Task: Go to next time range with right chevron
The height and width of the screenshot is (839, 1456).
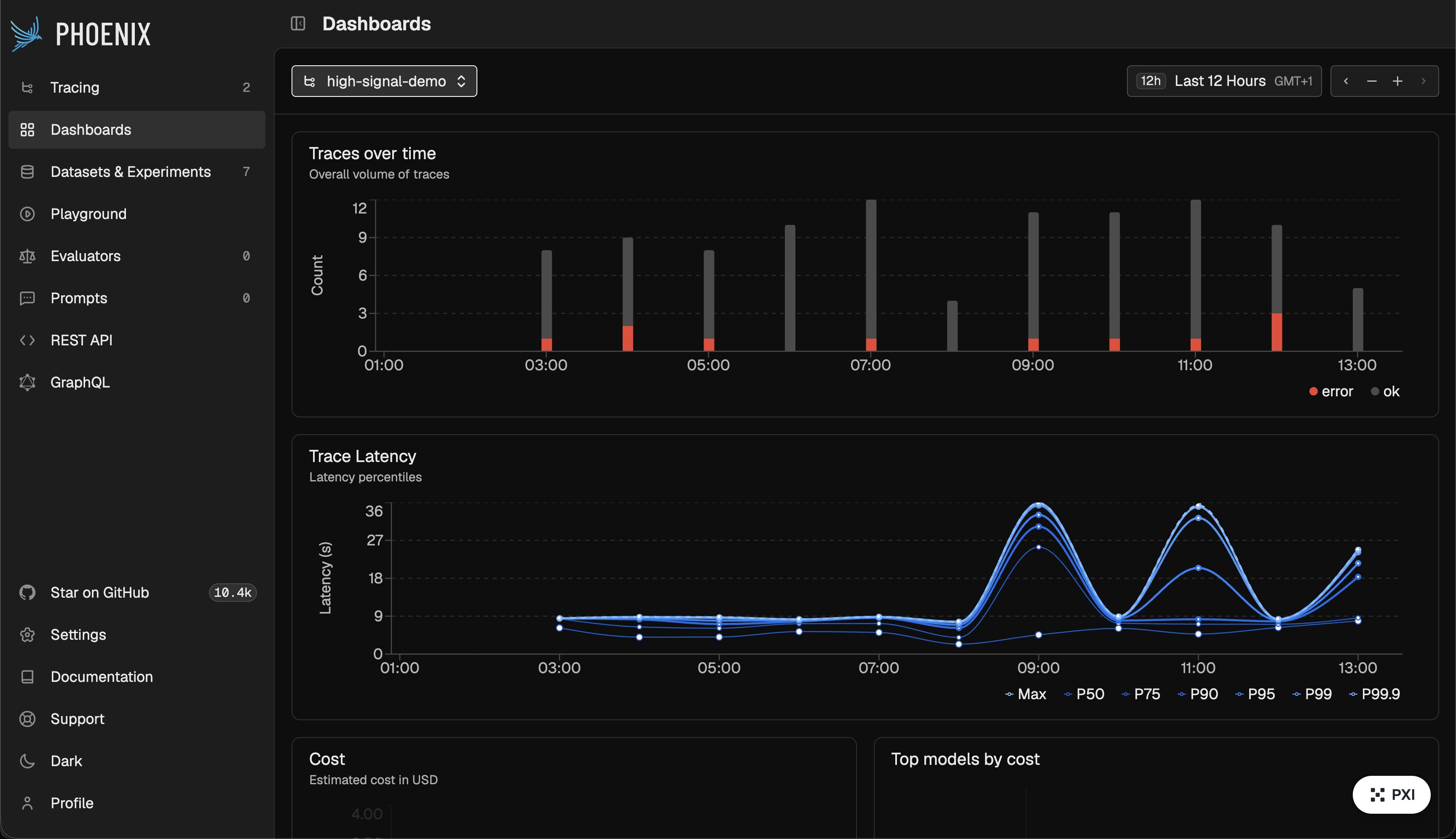Action: [1423, 81]
